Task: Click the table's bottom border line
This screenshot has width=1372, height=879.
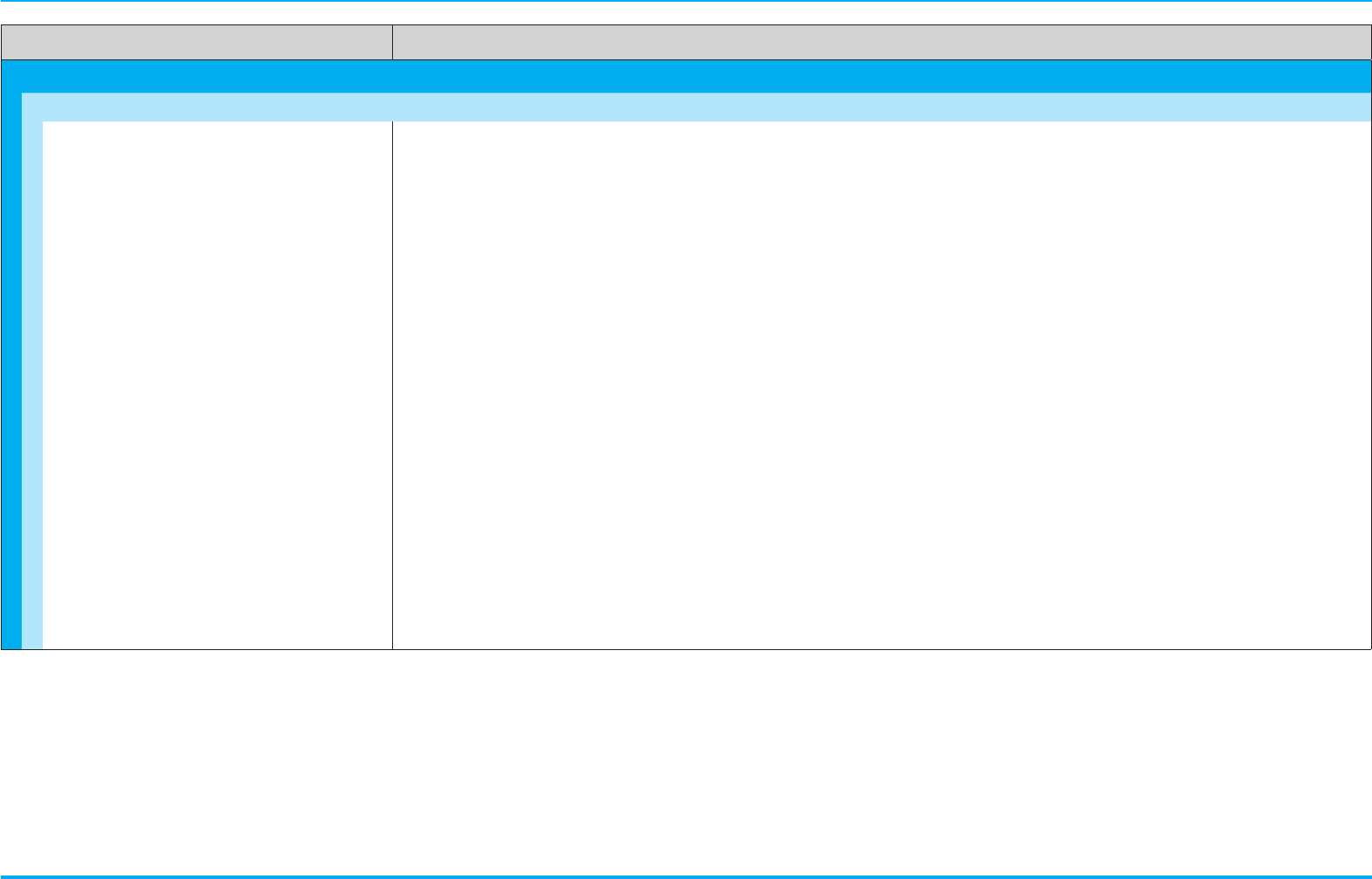Action: [686, 649]
